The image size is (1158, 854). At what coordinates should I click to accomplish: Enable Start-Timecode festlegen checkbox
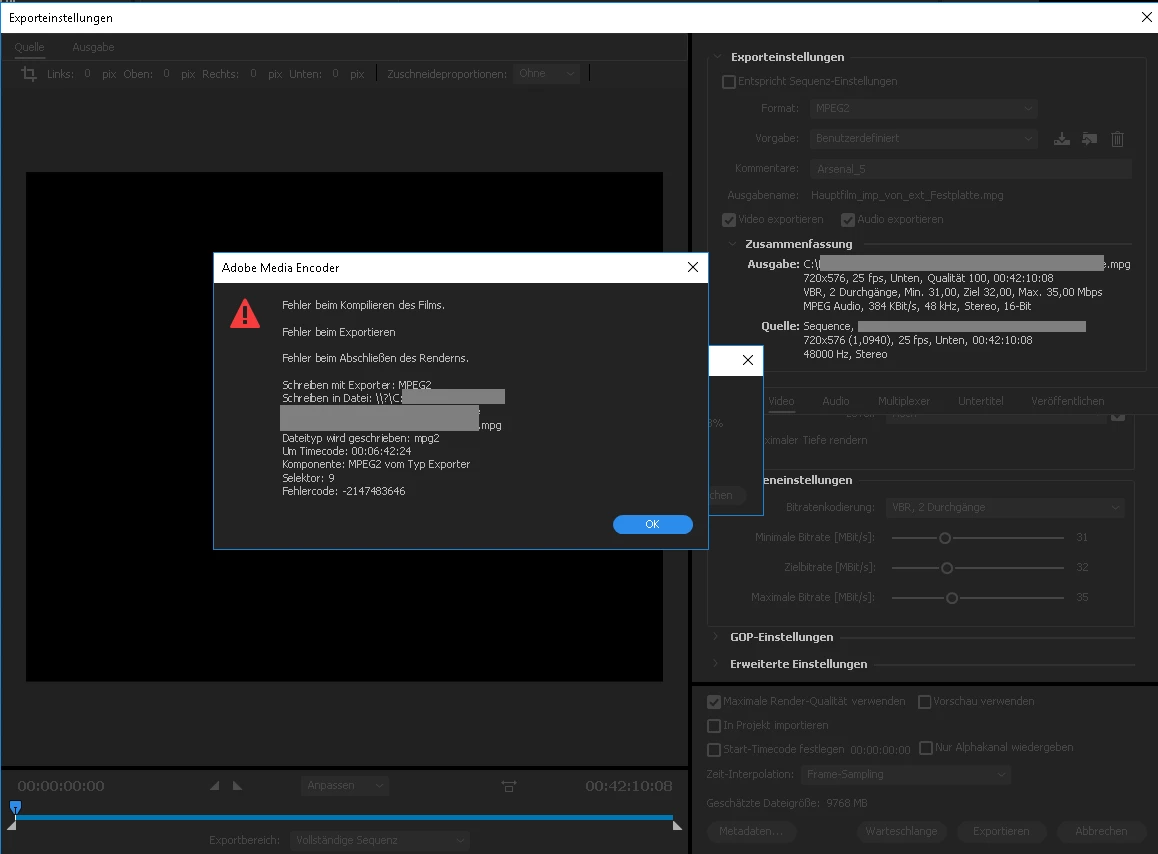coord(713,749)
